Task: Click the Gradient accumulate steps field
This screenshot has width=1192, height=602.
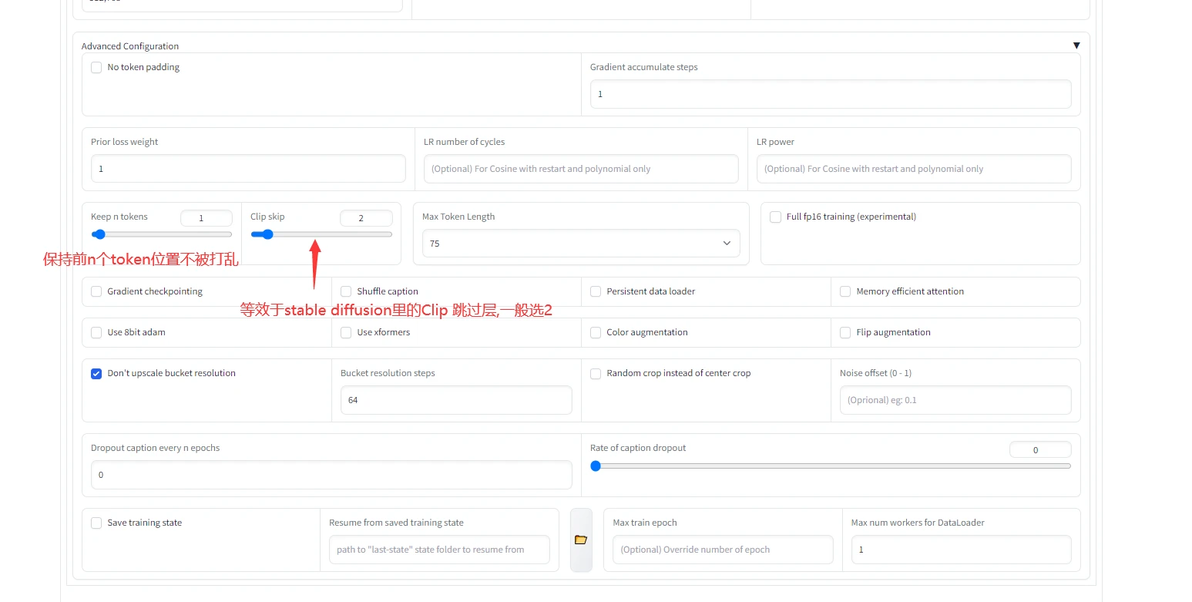Action: pos(830,94)
